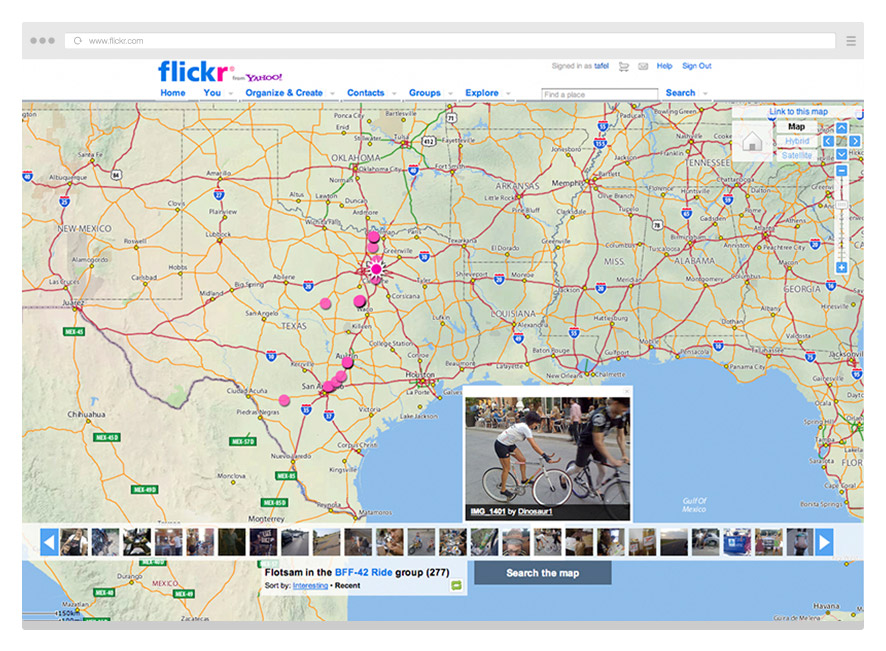Image resolution: width=886 pixels, height=651 pixels.
Task: Pan the map down with arrow button
Action: pos(841,154)
